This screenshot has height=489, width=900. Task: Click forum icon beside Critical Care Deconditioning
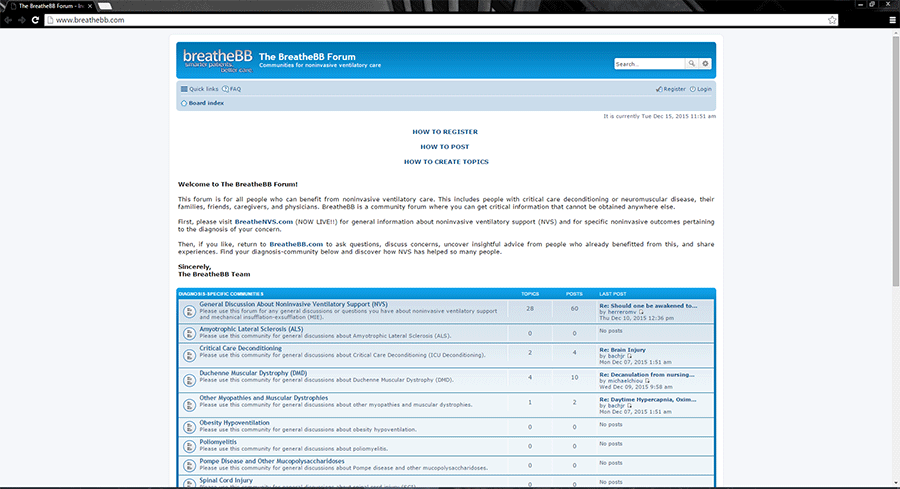(x=189, y=356)
